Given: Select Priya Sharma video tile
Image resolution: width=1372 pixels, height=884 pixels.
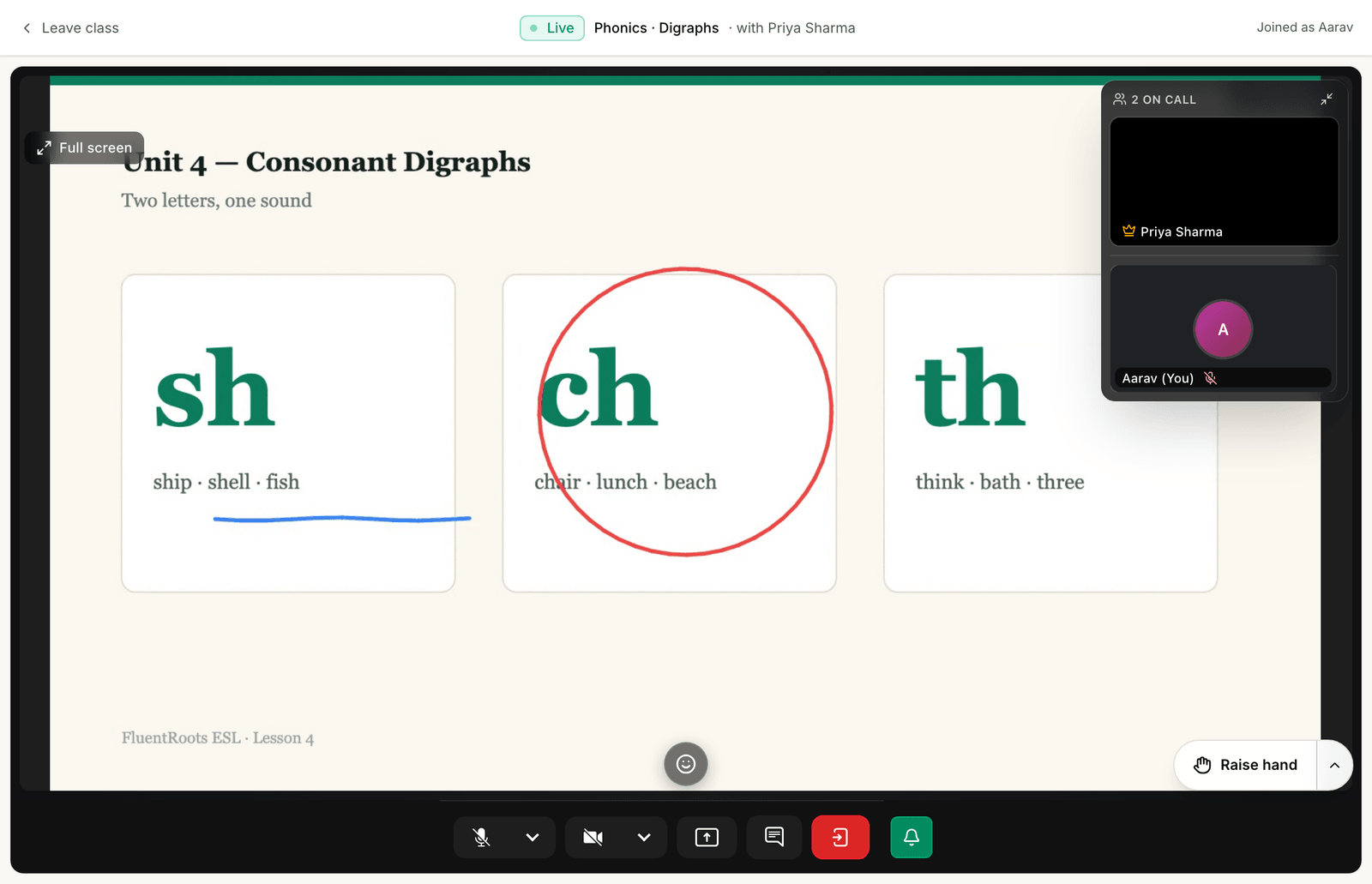Looking at the screenshot, I should point(1224,182).
